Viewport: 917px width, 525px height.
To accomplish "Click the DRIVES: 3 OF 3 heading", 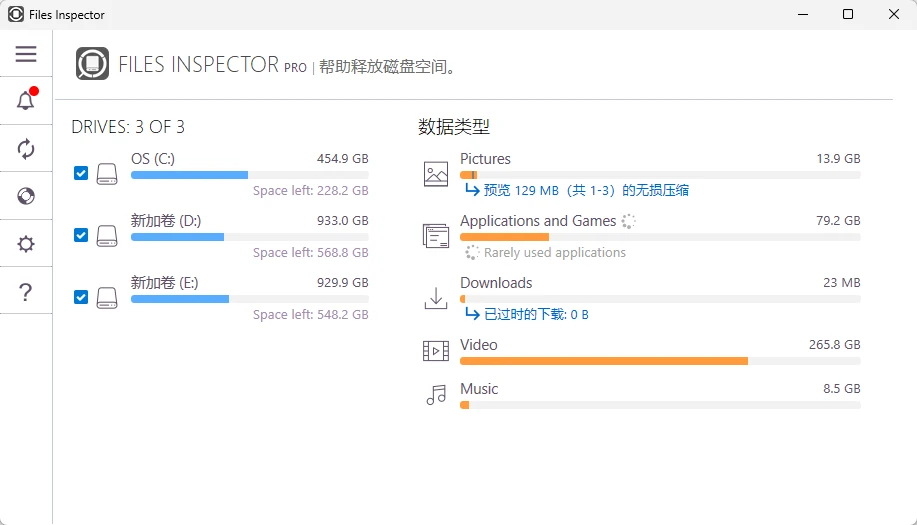I will click(128, 127).
